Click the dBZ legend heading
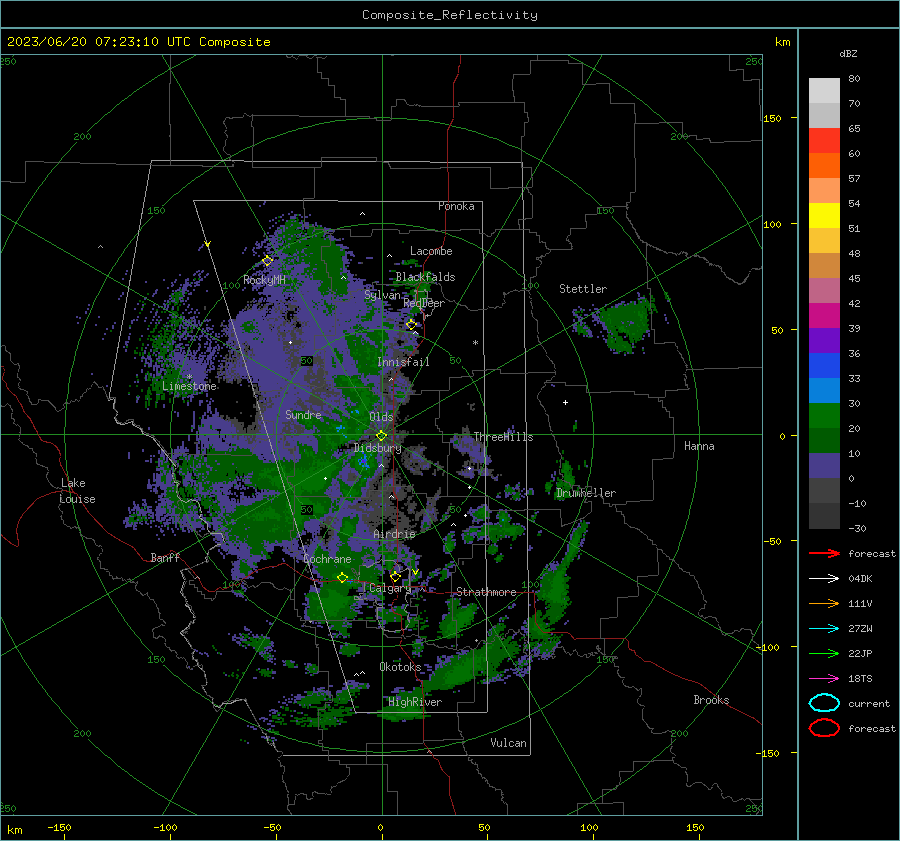This screenshot has width=900, height=841. click(848, 54)
